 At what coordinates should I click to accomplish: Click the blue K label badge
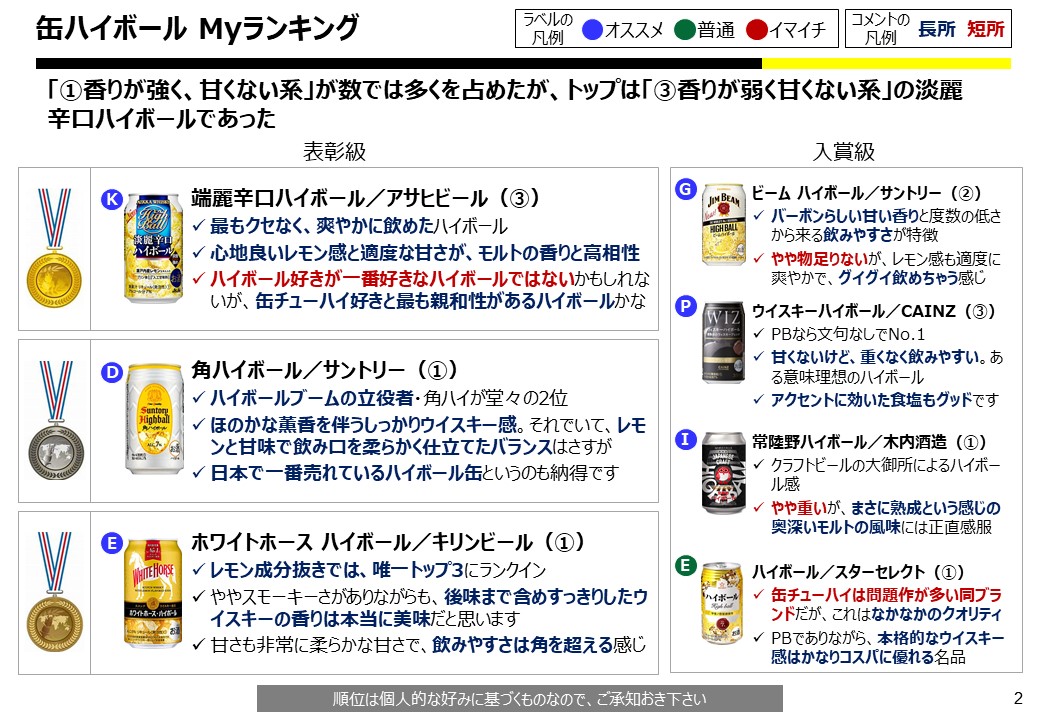112,200
